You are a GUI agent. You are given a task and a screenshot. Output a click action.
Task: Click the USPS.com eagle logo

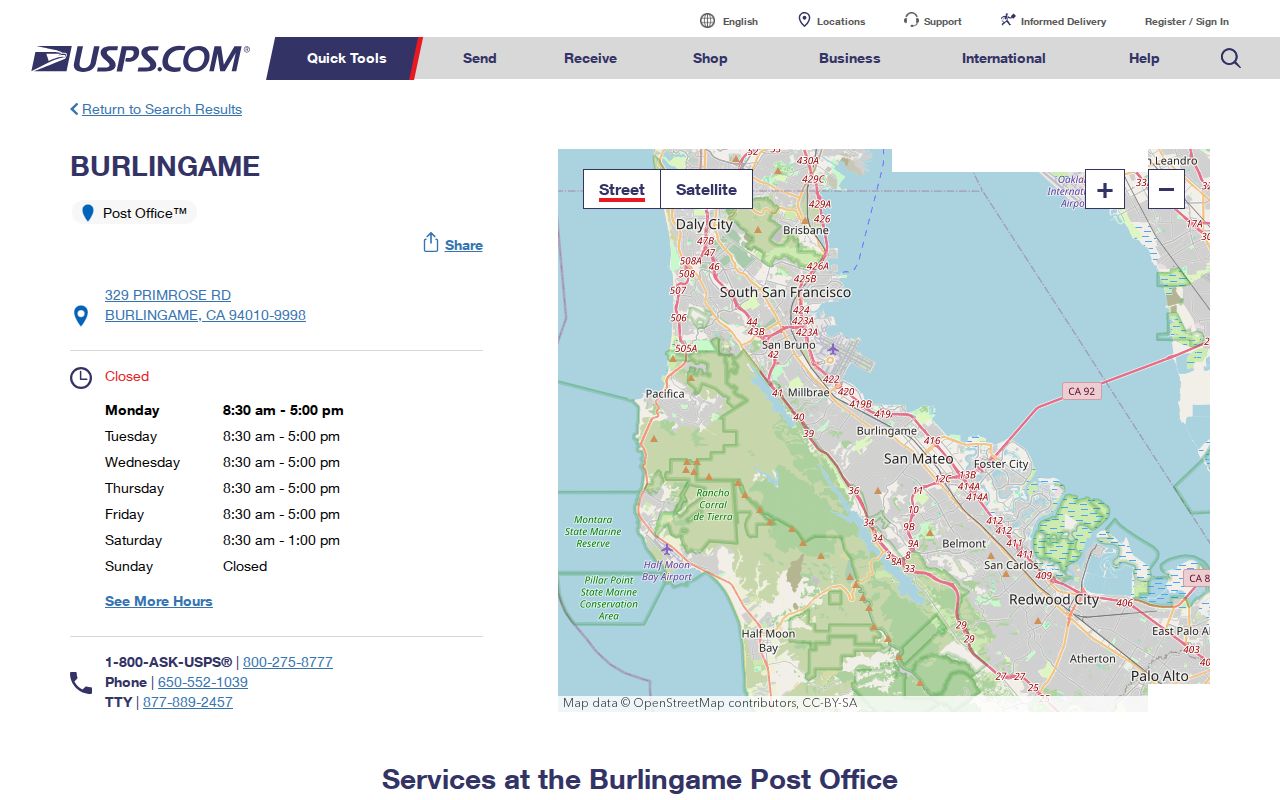[140, 58]
